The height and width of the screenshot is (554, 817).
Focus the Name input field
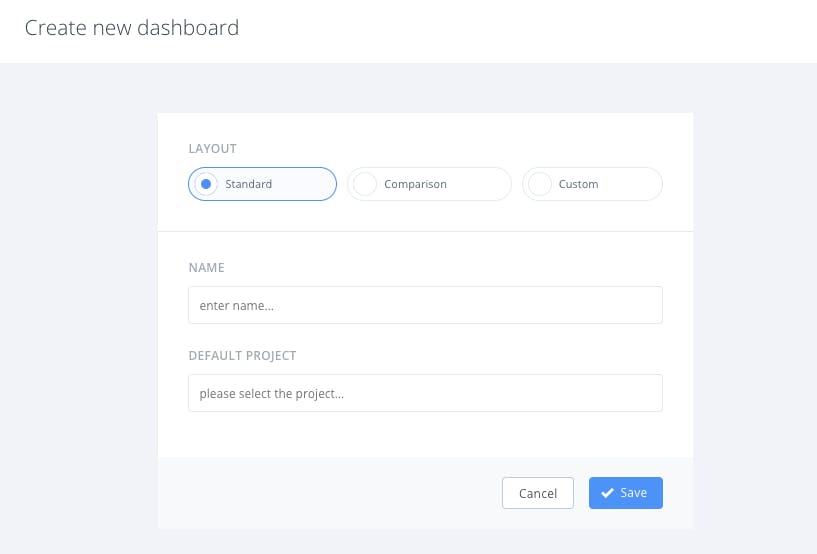click(425, 305)
